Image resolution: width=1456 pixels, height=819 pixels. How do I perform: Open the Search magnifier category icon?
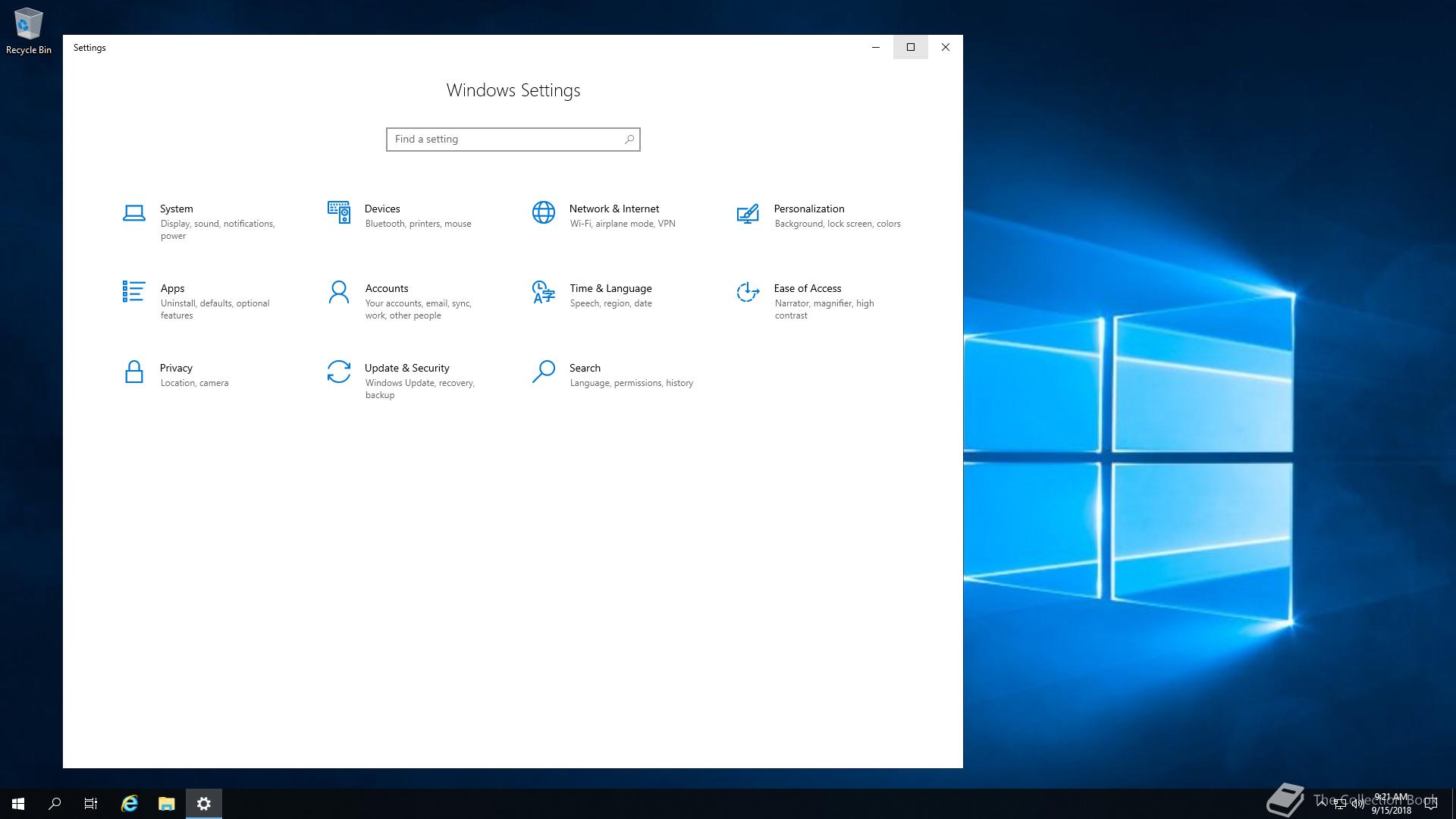(544, 372)
